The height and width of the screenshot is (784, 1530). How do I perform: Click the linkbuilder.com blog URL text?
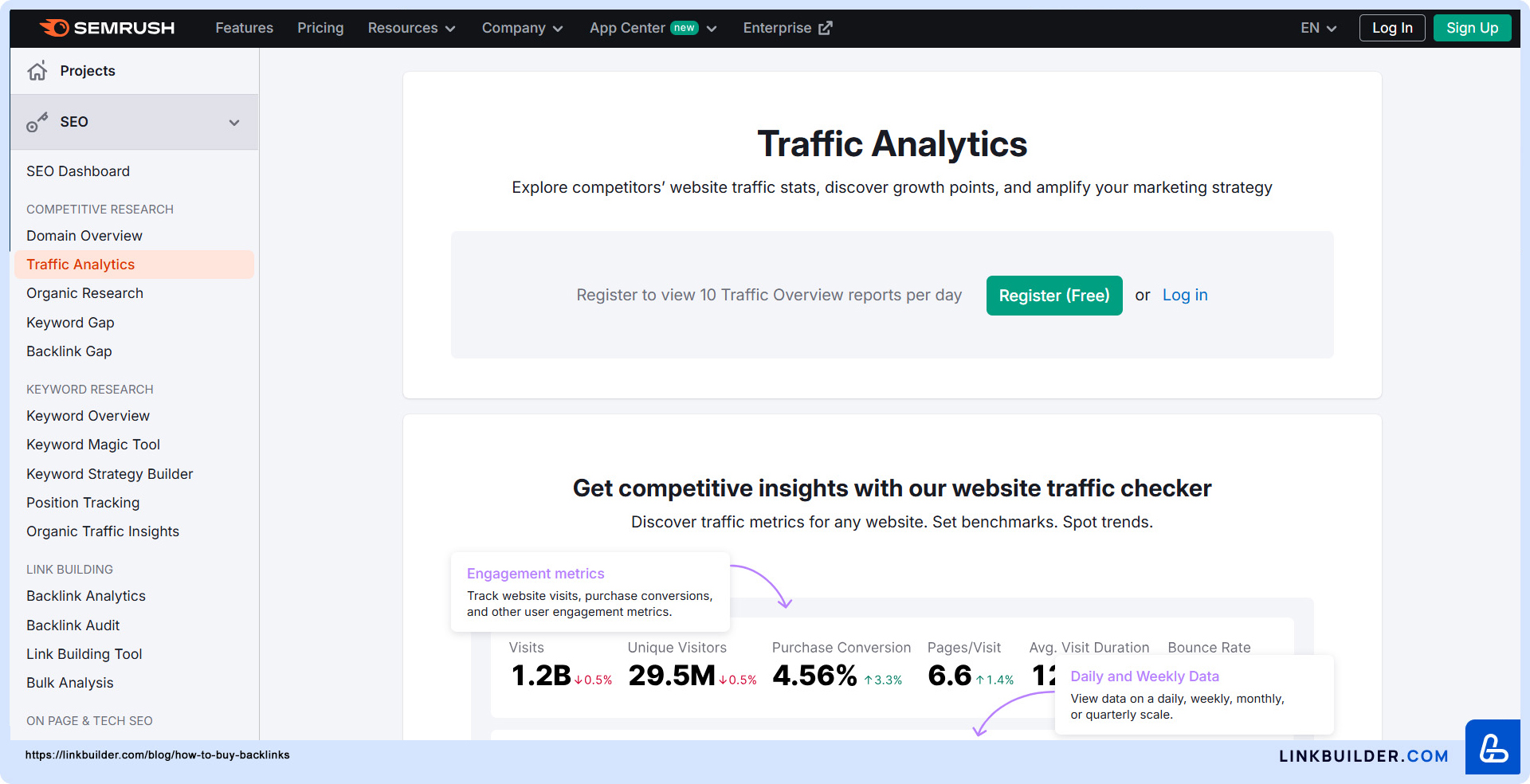click(157, 755)
